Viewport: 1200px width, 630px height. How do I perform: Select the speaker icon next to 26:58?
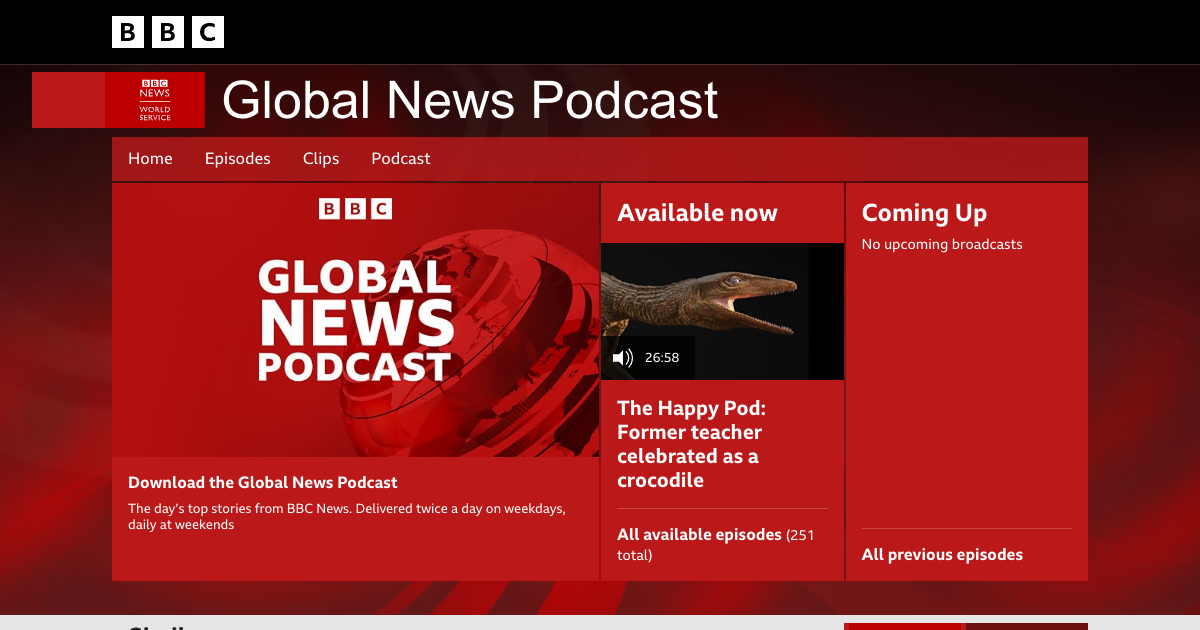[x=624, y=357]
